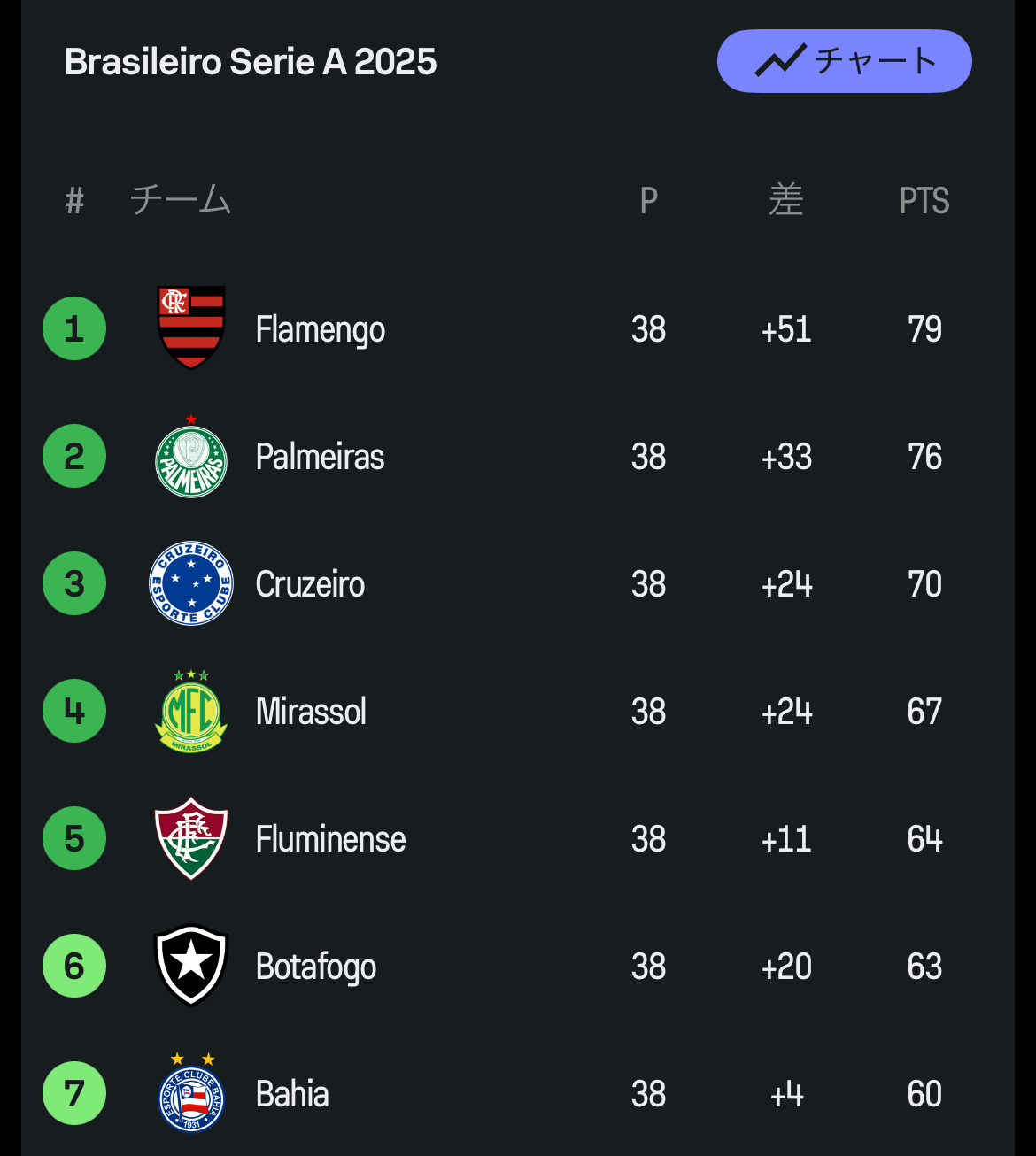Tap the Botafogo club crest
Image resolution: width=1036 pixels, height=1156 pixels.
pos(191,966)
